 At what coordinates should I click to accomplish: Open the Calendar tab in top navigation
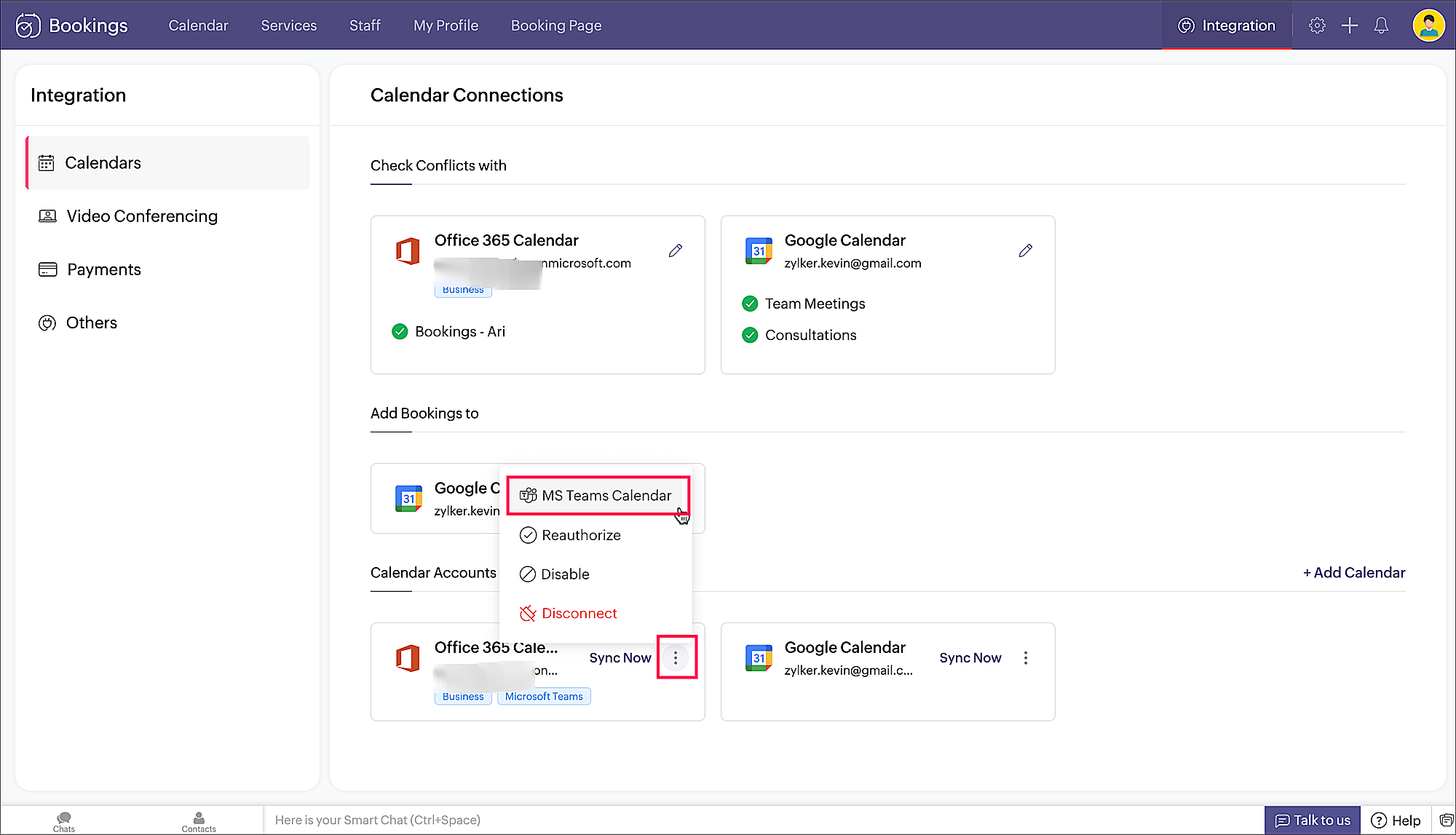(x=198, y=25)
